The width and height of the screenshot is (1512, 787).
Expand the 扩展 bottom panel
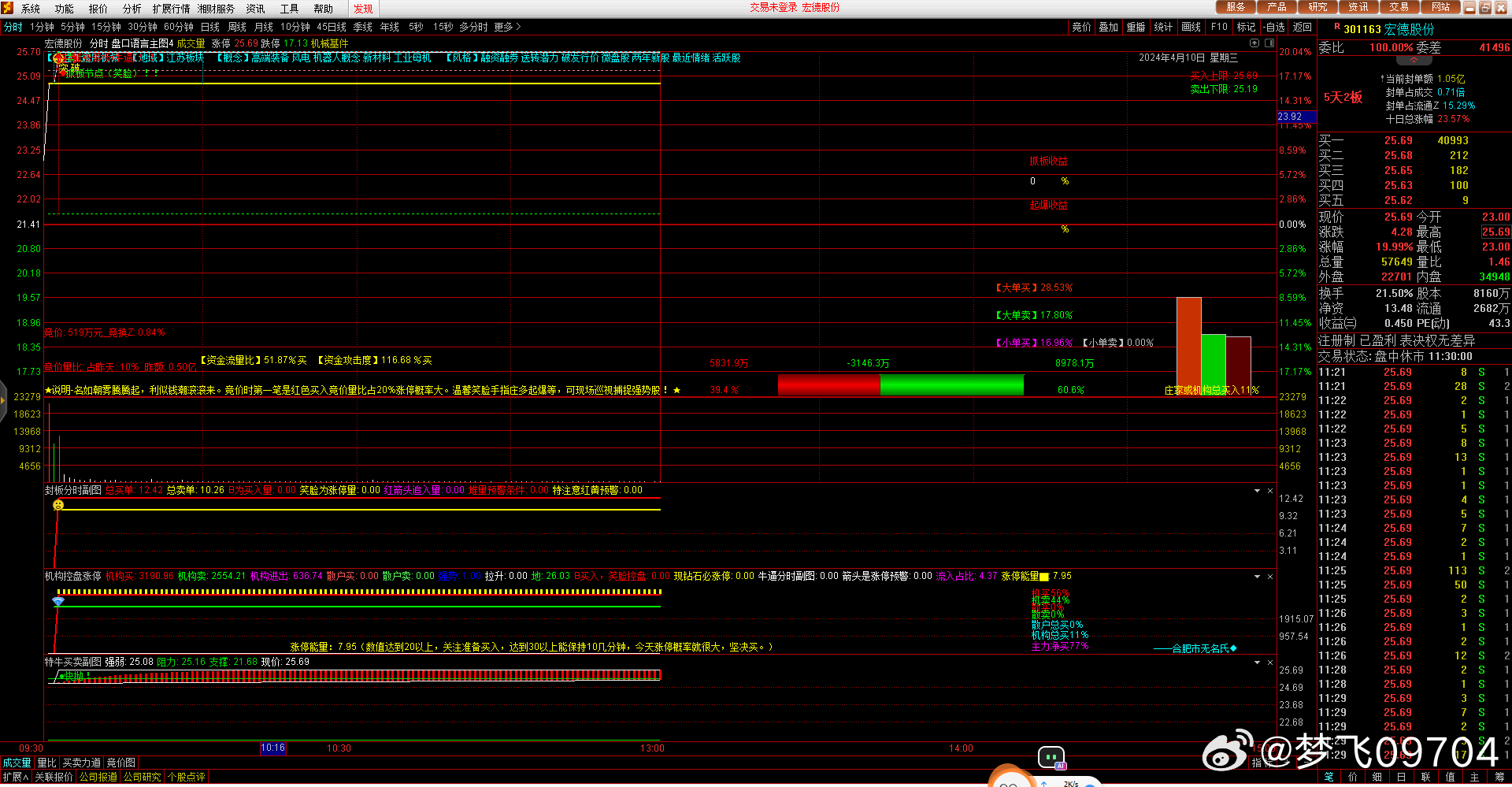click(15, 777)
